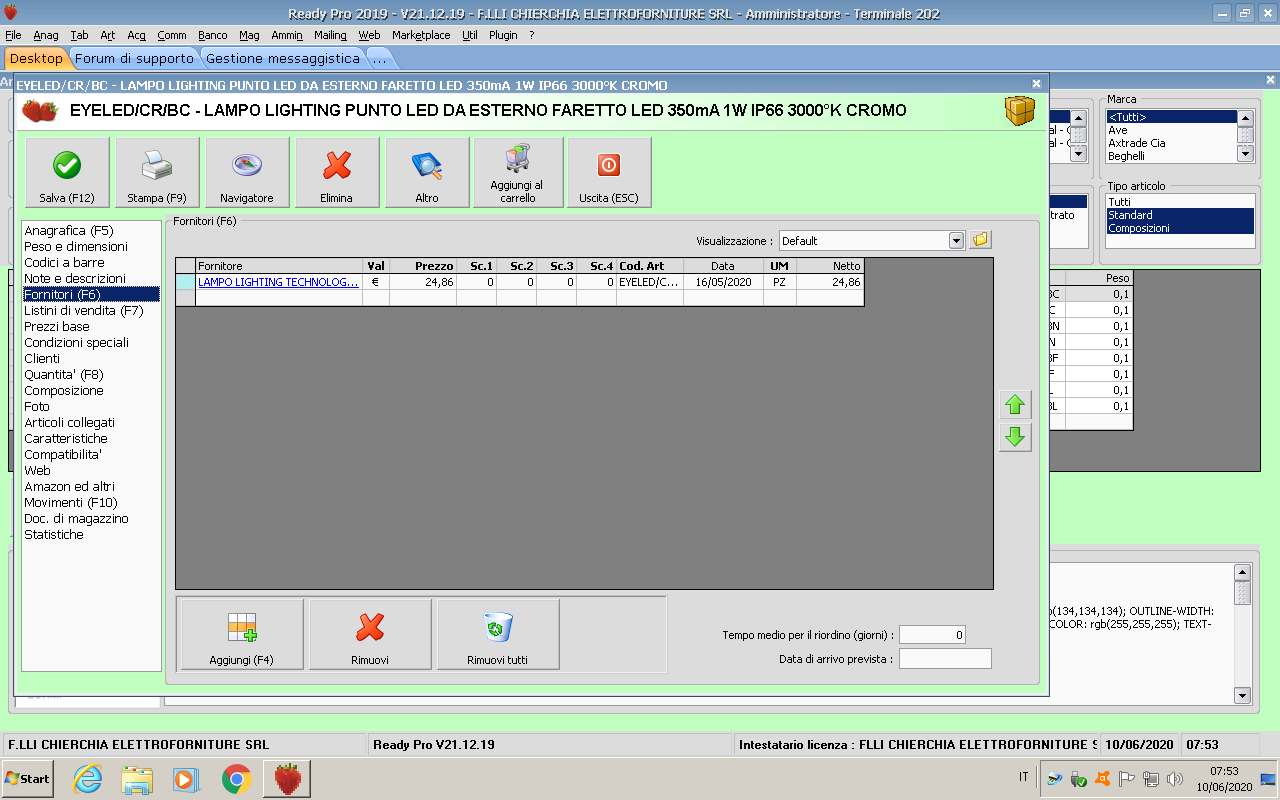Open the media player taskbar icon
The image size is (1280, 800).
point(187,779)
